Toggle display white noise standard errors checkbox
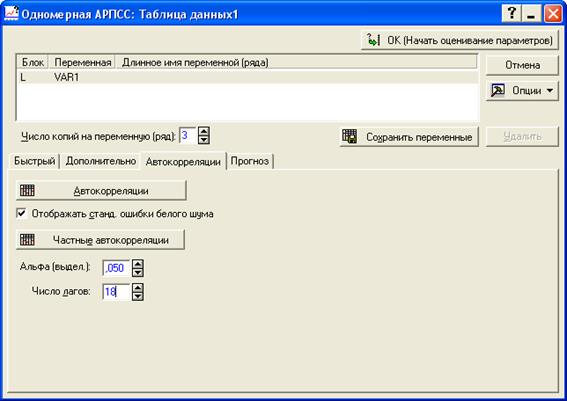567x401 pixels. [21, 213]
